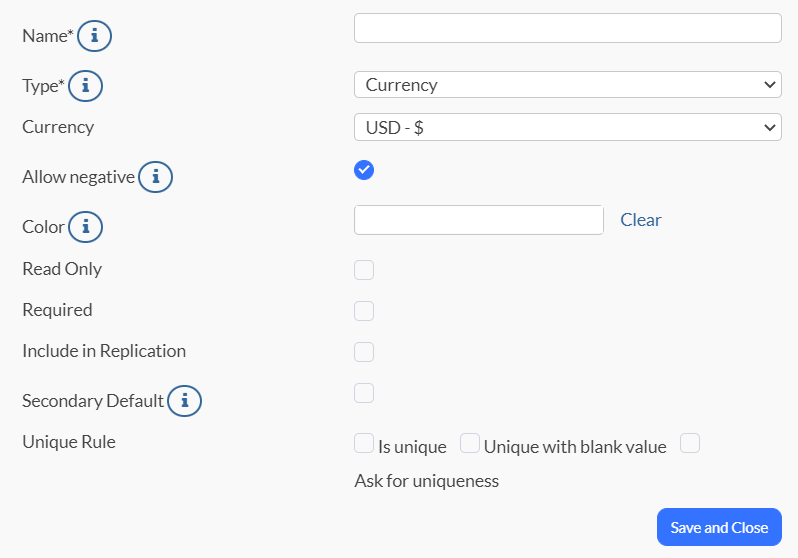Click the info icon next to Color
This screenshot has width=798, height=558.
pos(85,227)
